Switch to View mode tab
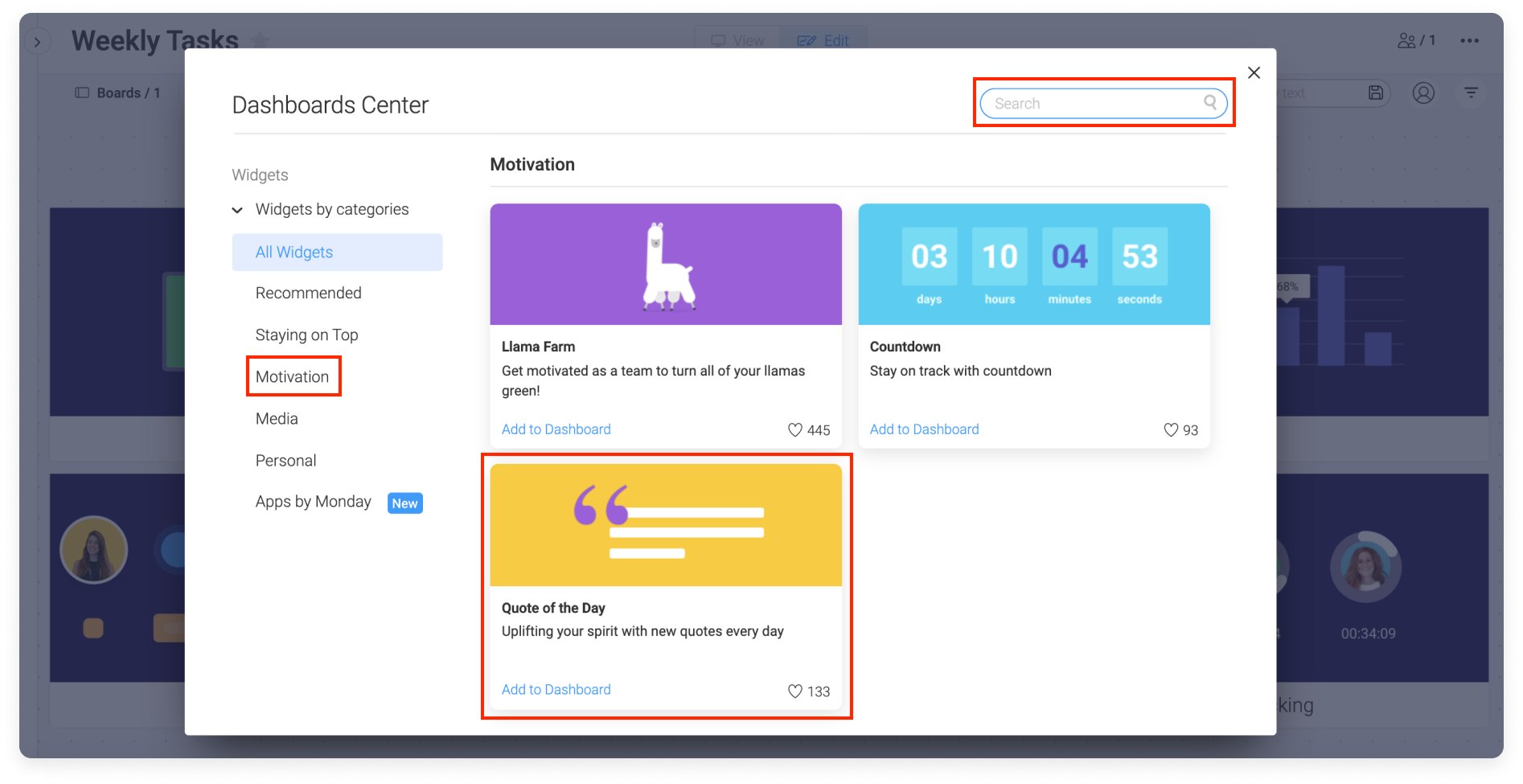This screenshot has width=1523, height=784. [738, 40]
